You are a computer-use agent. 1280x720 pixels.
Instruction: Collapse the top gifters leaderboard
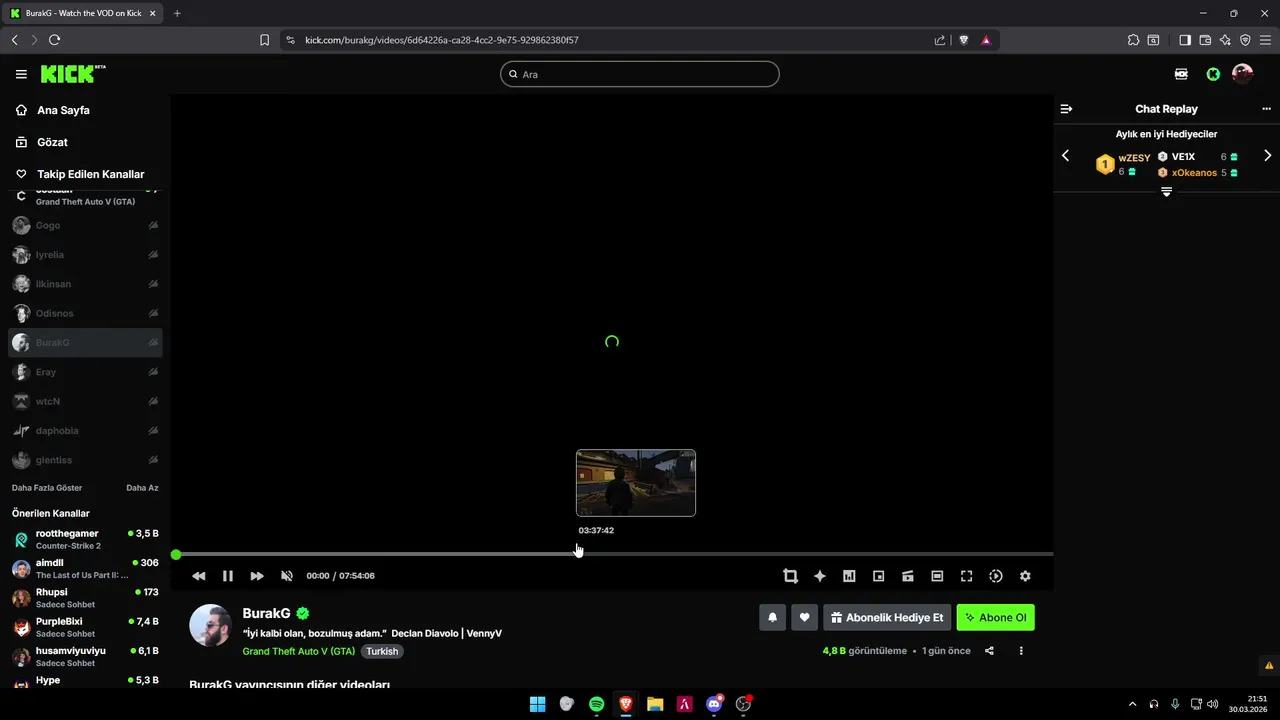click(x=1166, y=191)
